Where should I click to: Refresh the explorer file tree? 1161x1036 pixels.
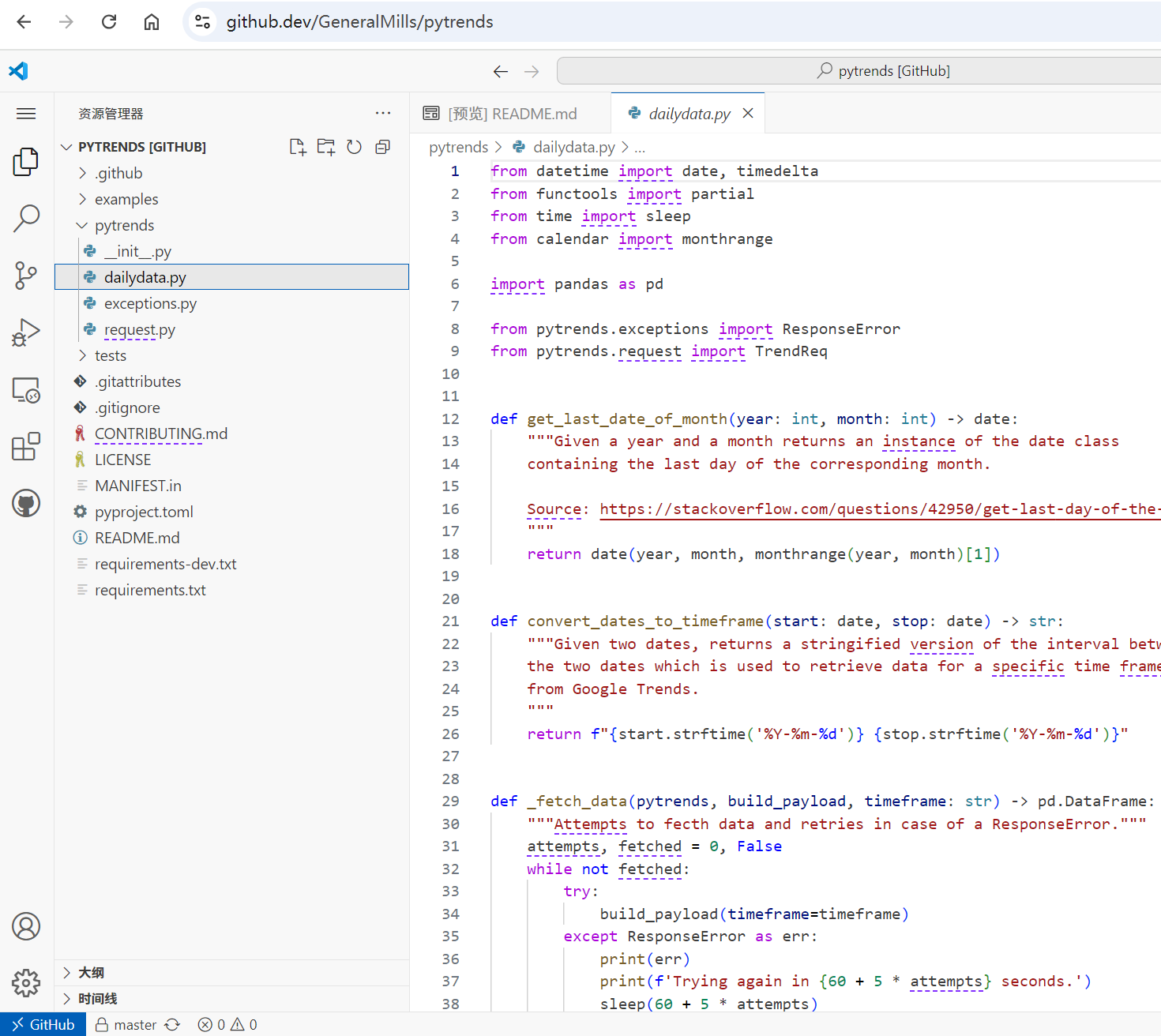click(355, 147)
